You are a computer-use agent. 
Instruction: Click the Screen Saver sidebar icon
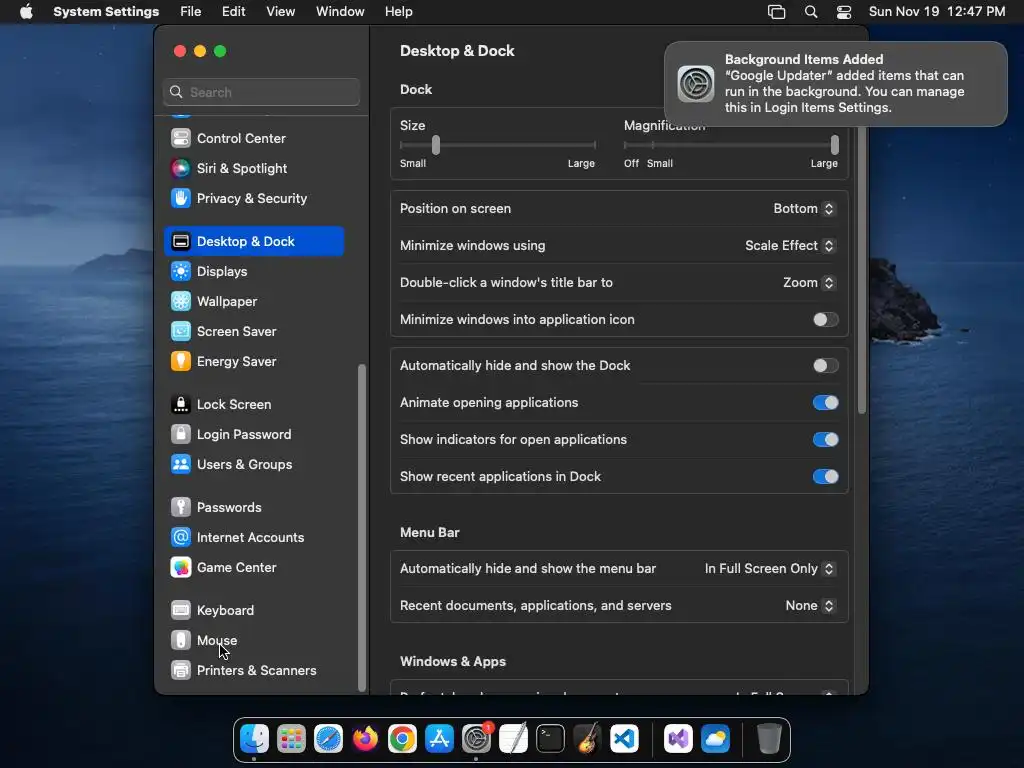click(181, 331)
